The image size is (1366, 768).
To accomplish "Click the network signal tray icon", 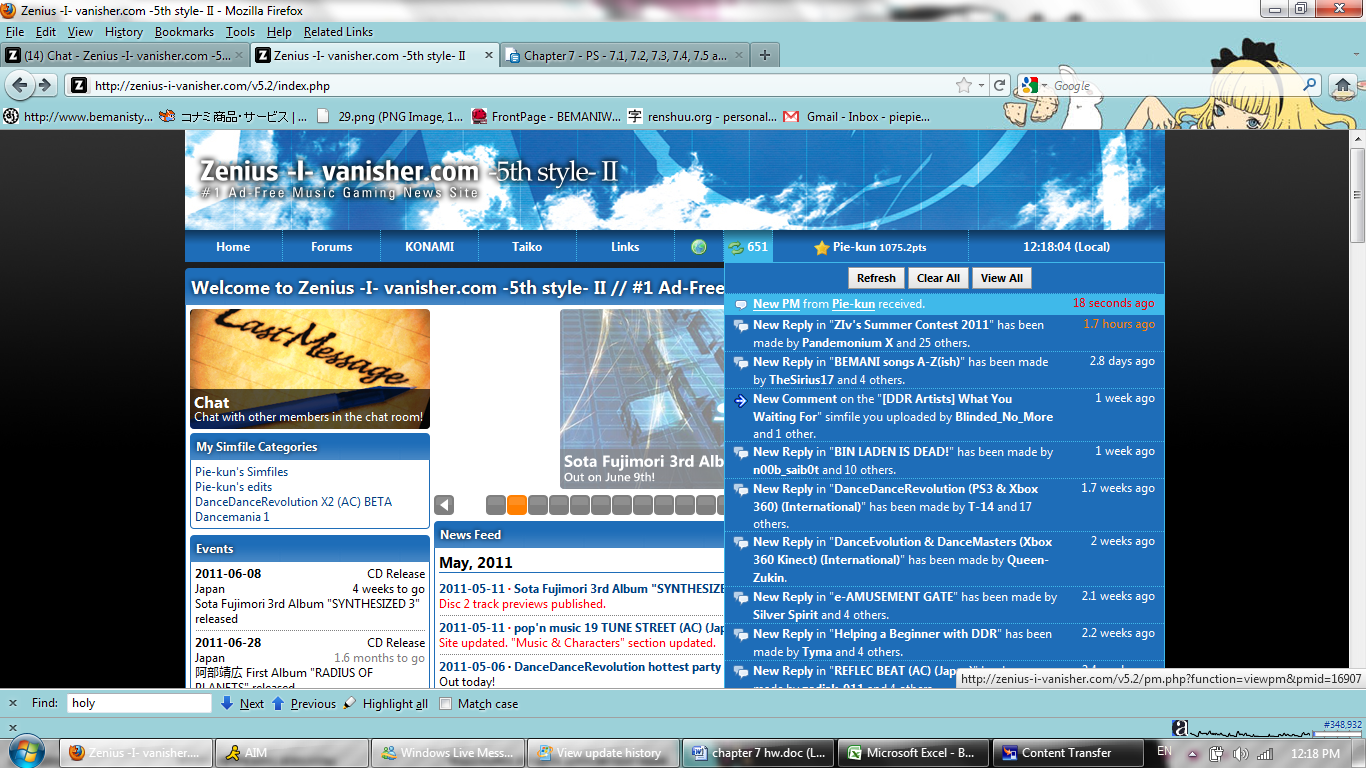I will tap(1265, 753).
